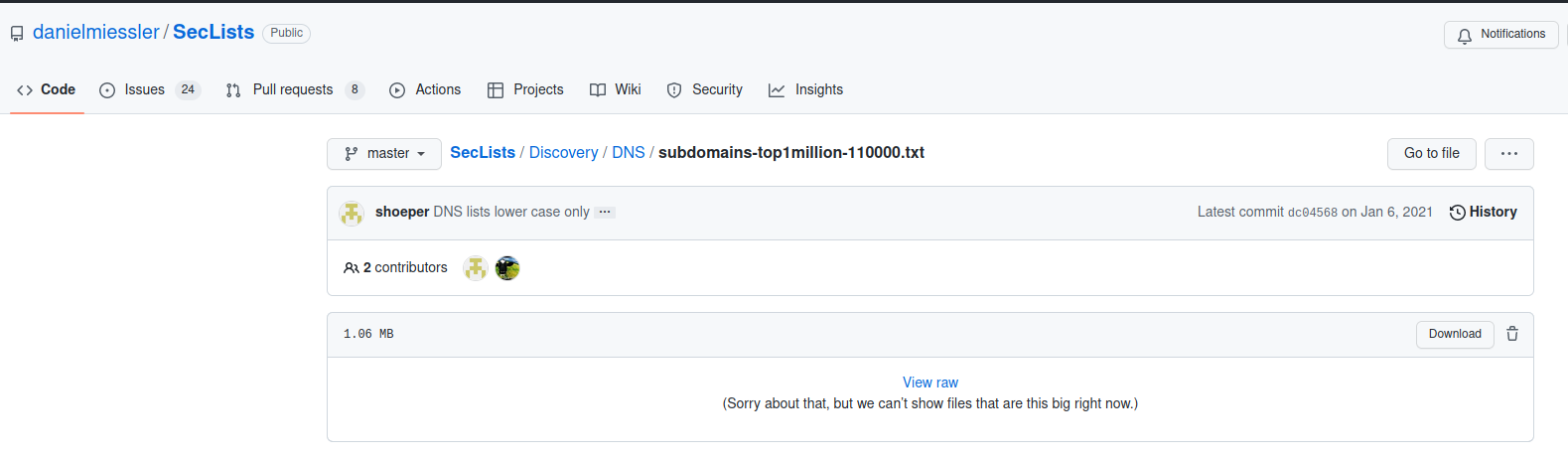Click the 1.06 MB file size text
This screenshot has height=459, width=1568.
tap(368, 334)
